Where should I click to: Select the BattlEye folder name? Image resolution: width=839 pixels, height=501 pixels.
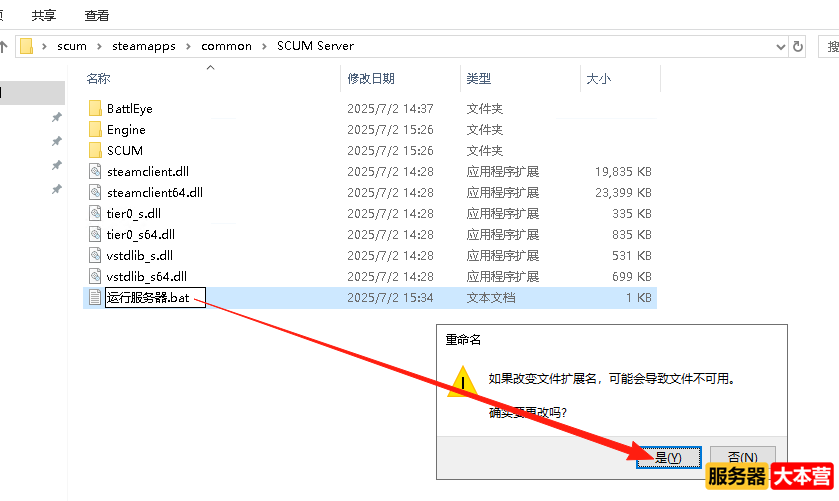point(129,109)
